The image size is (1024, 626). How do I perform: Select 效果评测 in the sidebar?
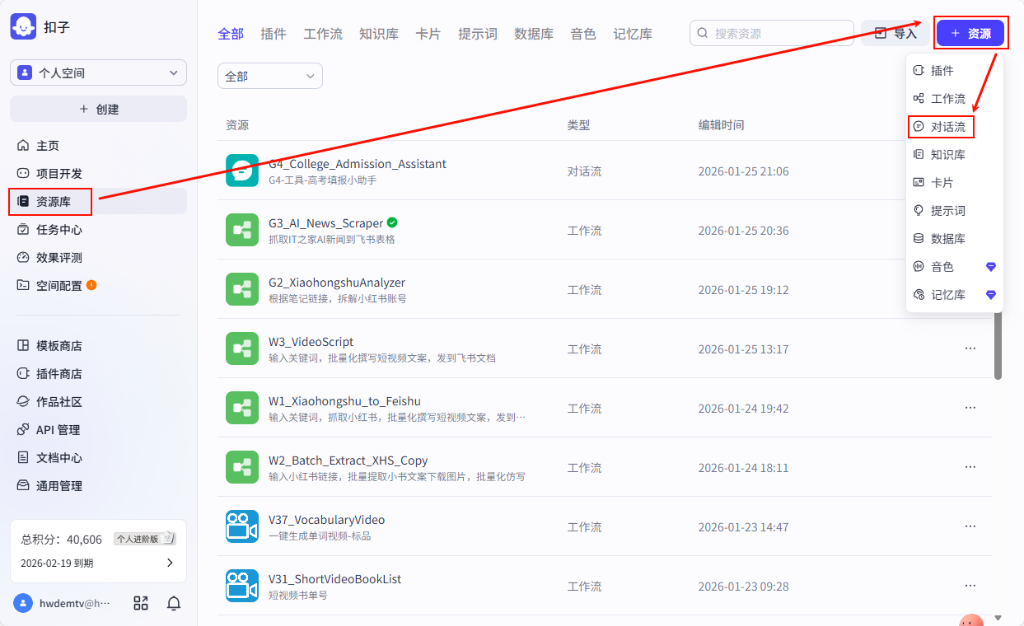pyautogui.click(x=56, y=257)
